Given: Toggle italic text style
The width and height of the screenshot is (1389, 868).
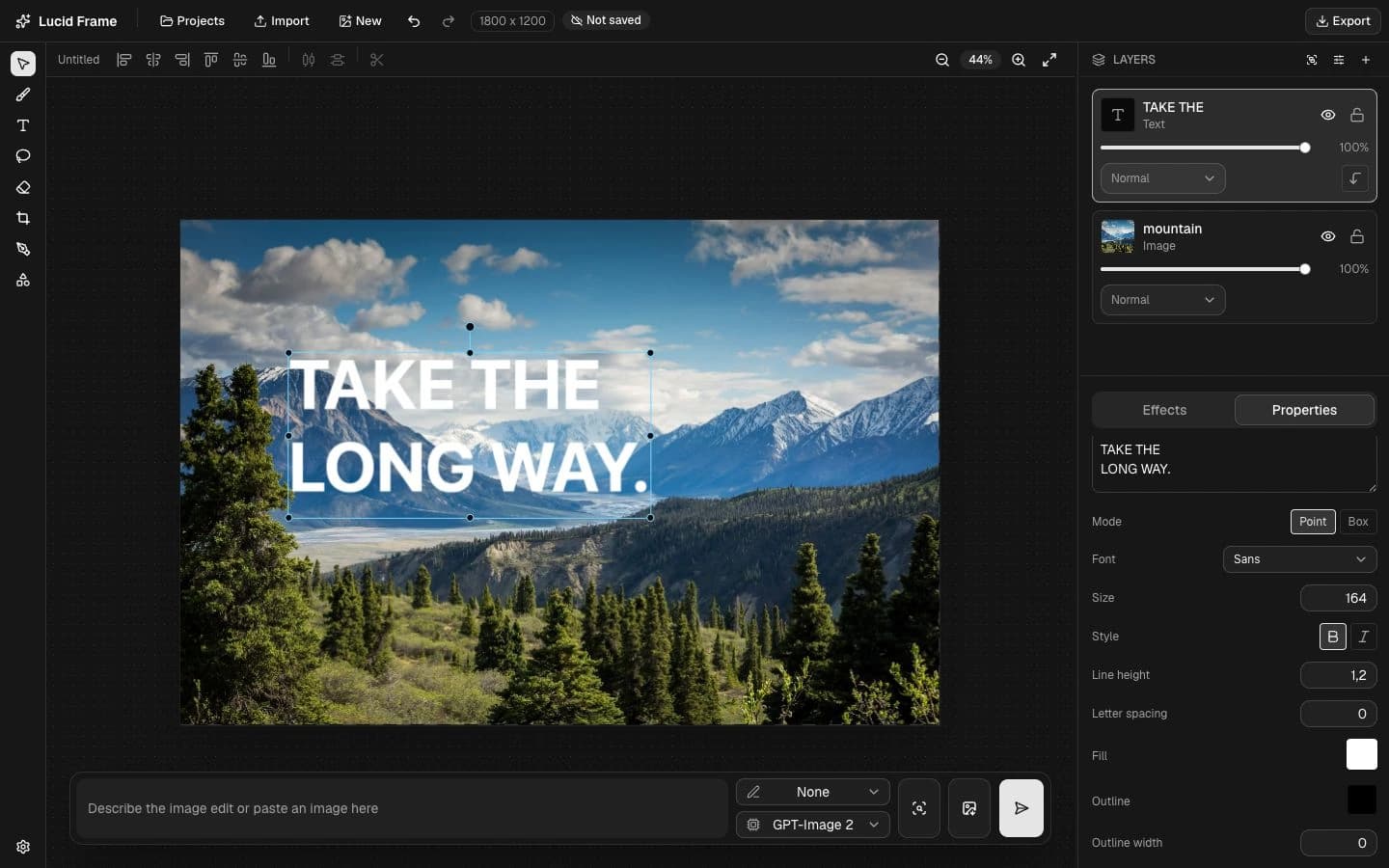Looking at the screenshot, I should click(1364, 637).
